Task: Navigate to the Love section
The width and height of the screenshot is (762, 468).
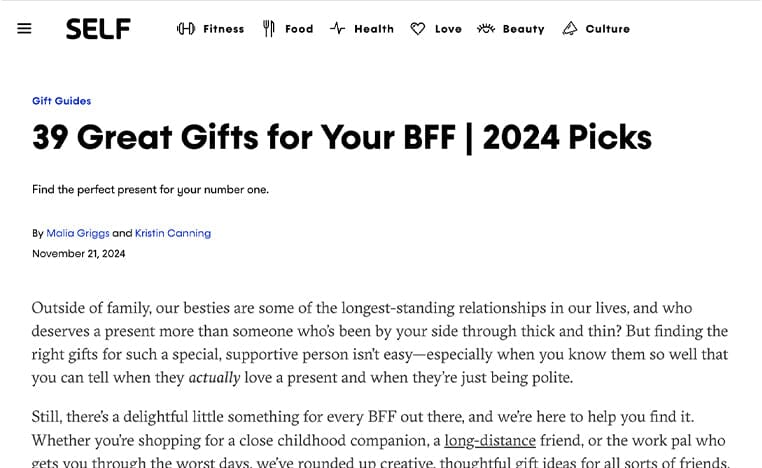Action: coord(448,29)
